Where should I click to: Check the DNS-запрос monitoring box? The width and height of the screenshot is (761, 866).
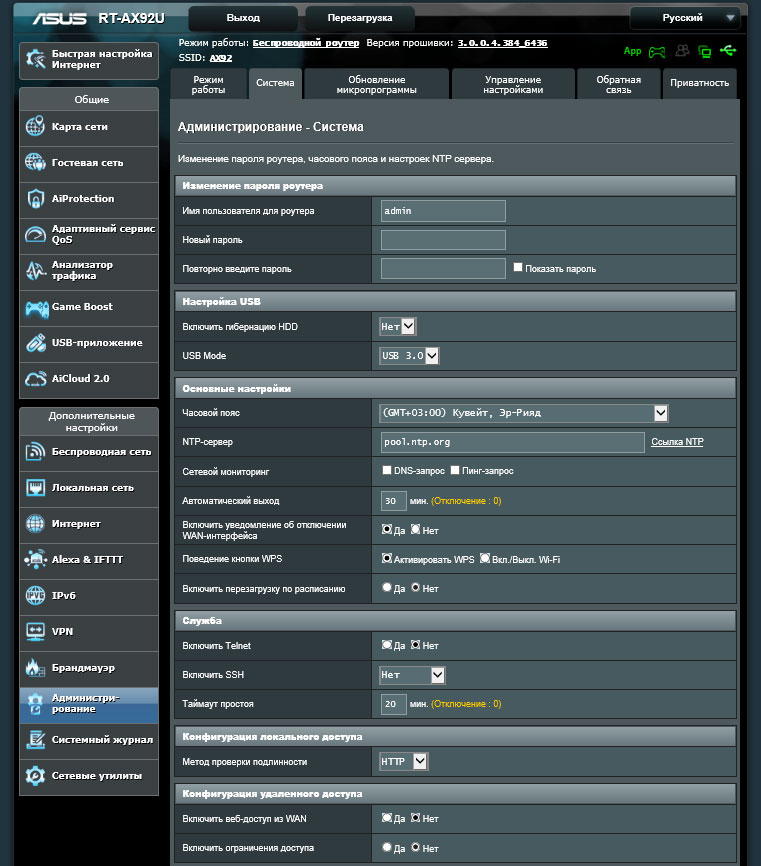point(387,470)
